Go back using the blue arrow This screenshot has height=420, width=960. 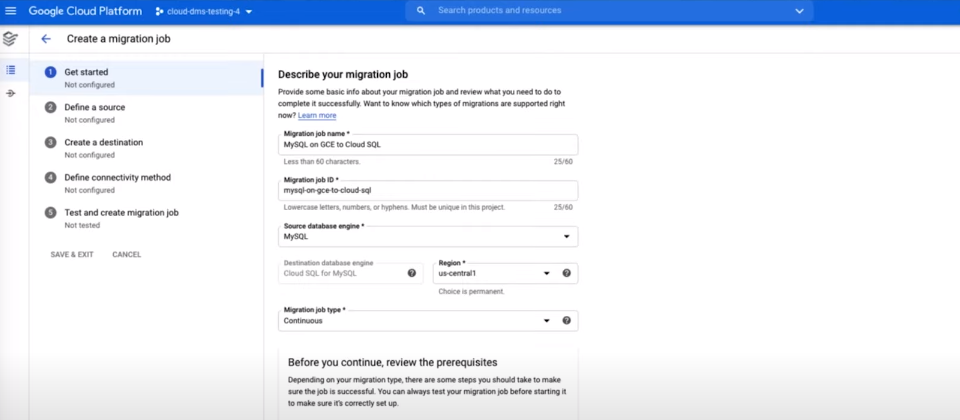click(46, 39)
